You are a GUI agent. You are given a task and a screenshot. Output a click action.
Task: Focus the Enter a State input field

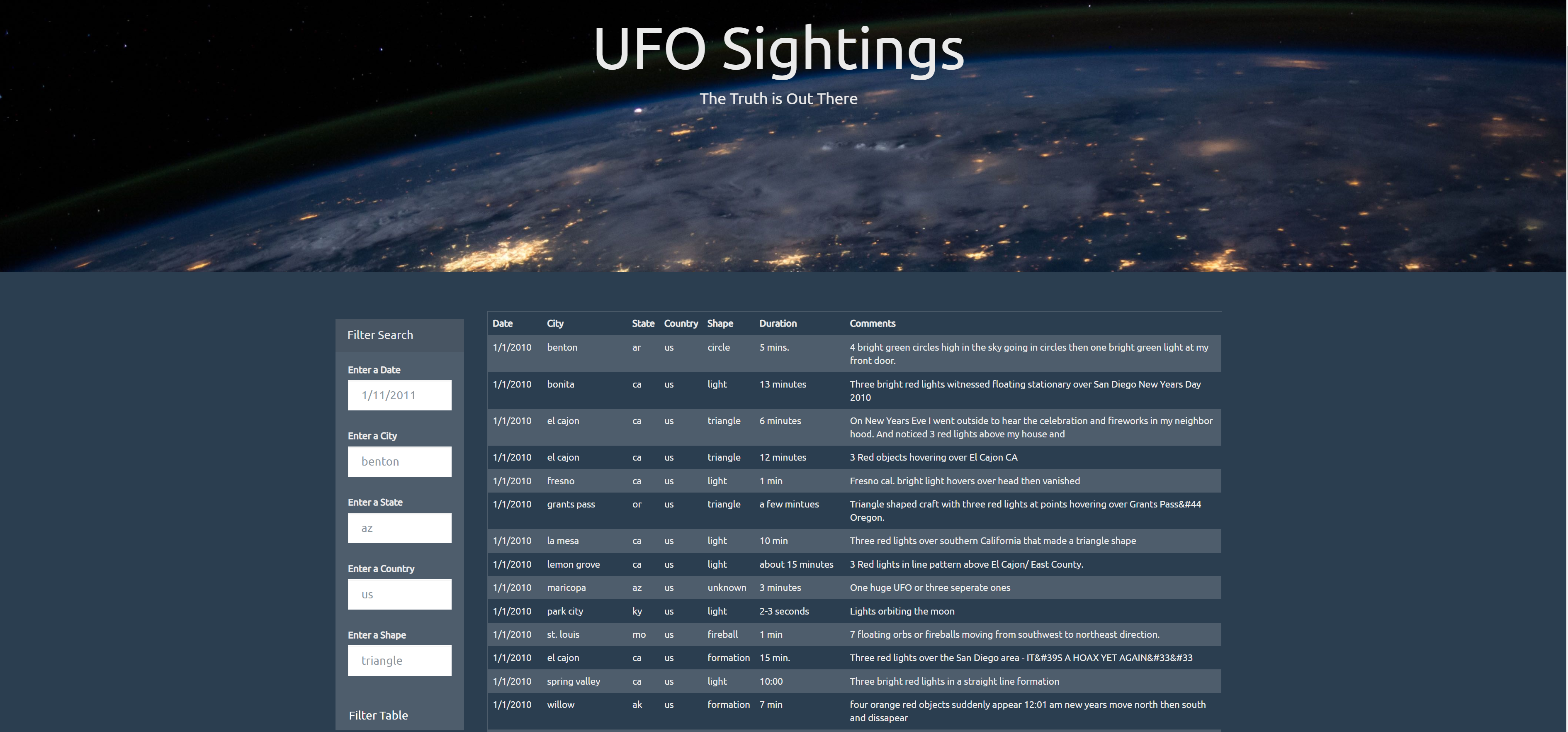point(399,528)
